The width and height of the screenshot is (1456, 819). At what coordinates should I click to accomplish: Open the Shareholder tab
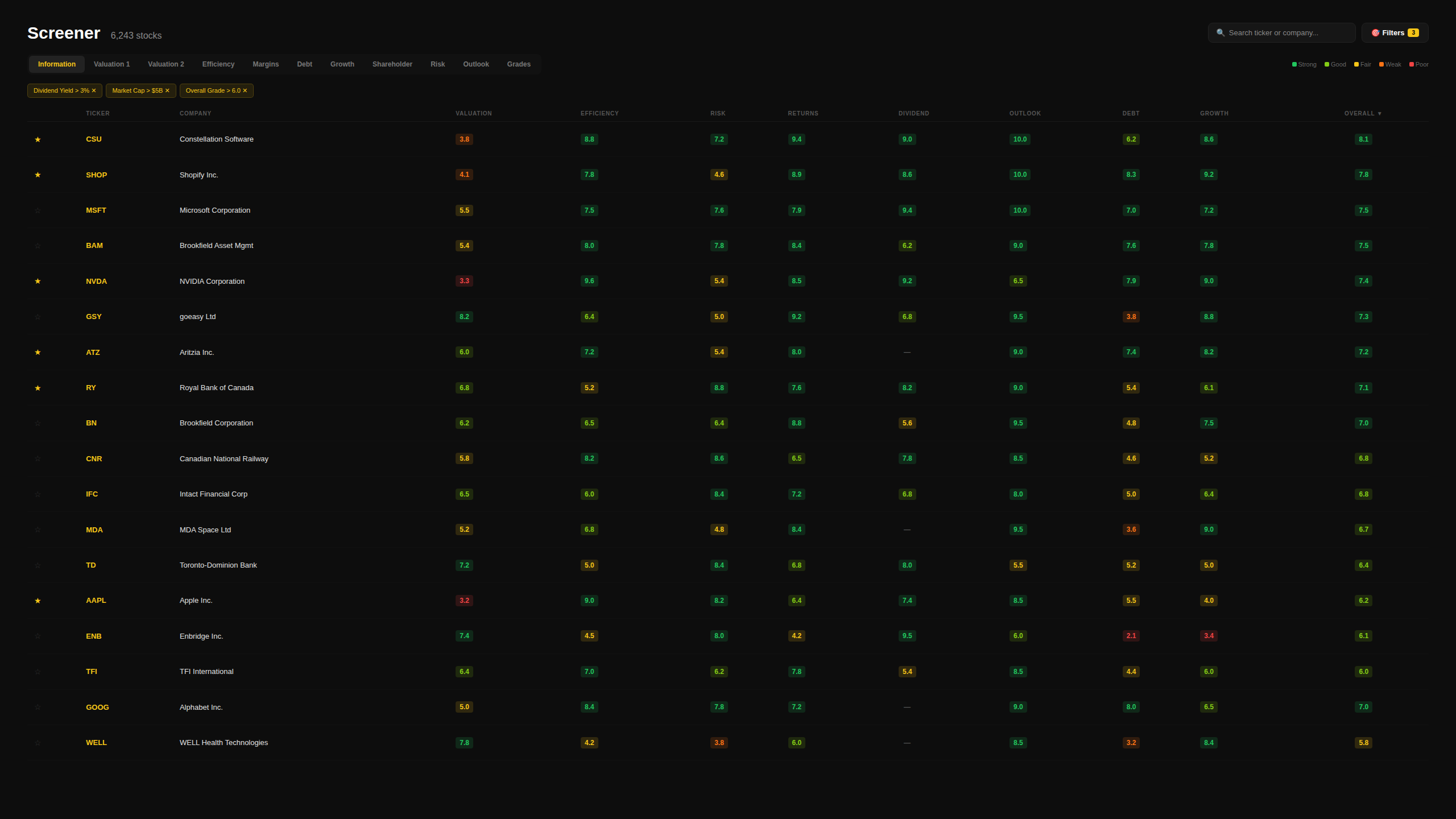(392, 64)
